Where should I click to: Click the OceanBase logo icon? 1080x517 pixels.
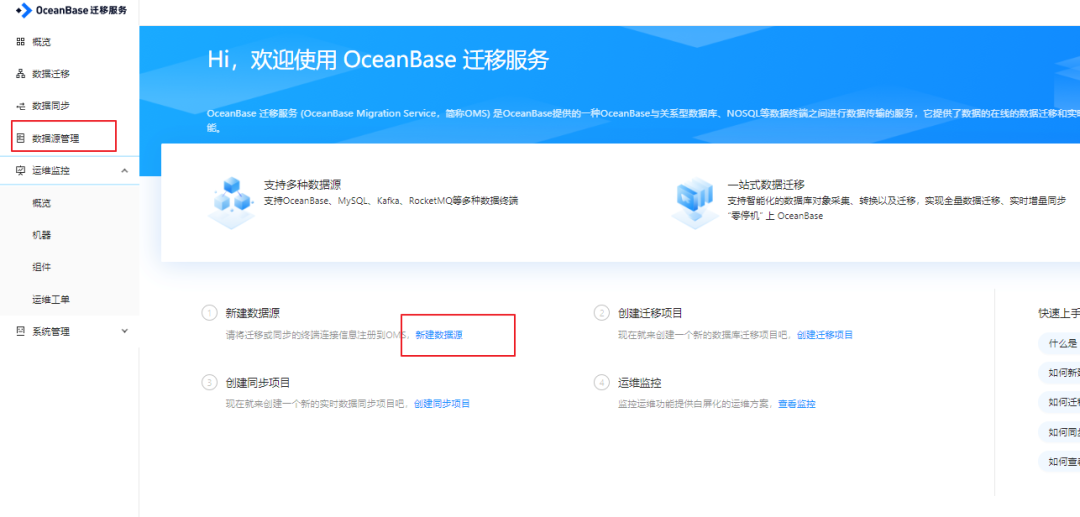[23, 10]
